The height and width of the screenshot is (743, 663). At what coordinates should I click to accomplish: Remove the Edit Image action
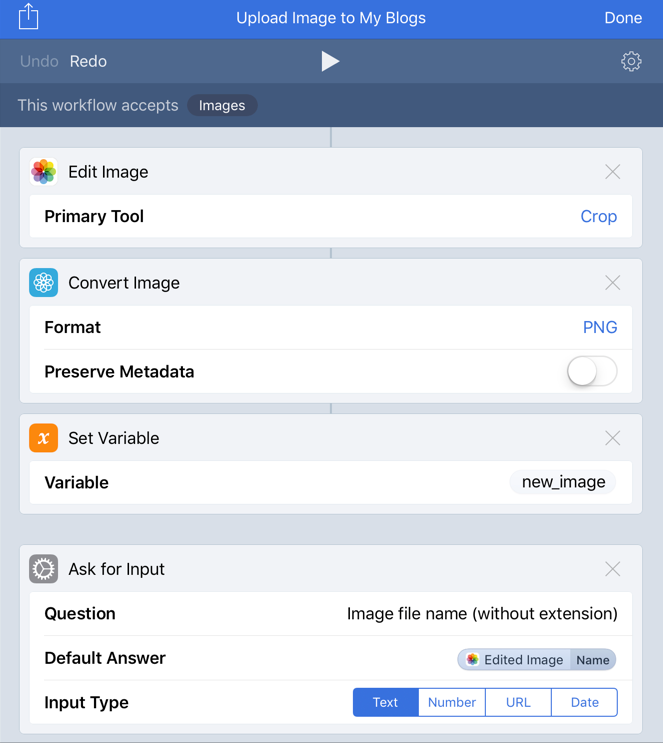[612, 172]
